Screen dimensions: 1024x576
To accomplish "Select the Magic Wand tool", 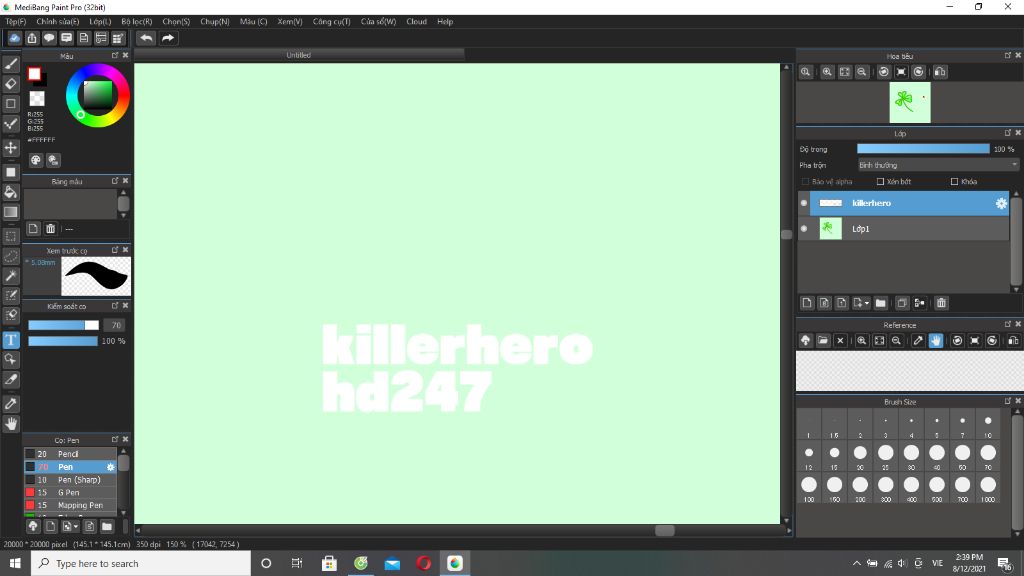I will pyautogui.click(x=11, y=276).
